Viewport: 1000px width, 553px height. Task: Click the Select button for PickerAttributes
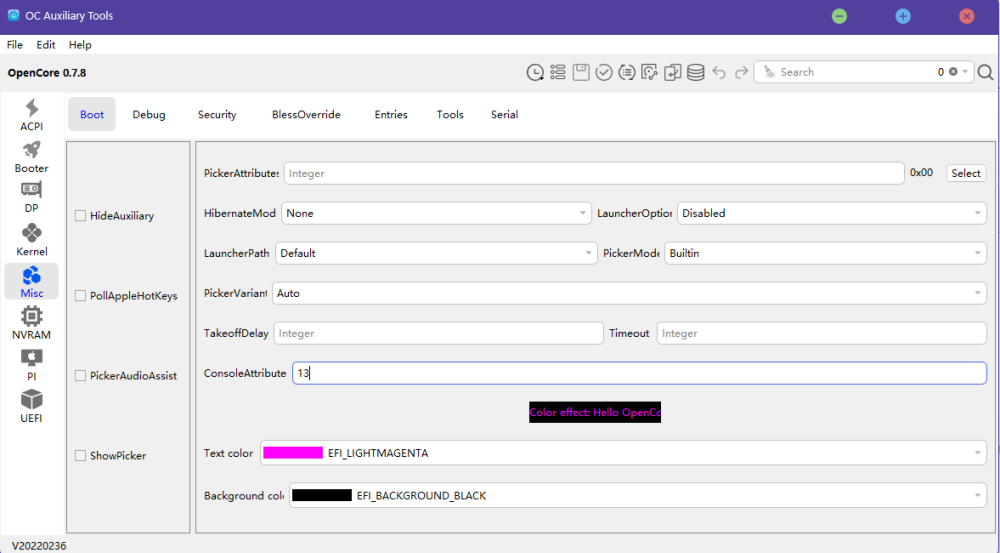point(966,173)
